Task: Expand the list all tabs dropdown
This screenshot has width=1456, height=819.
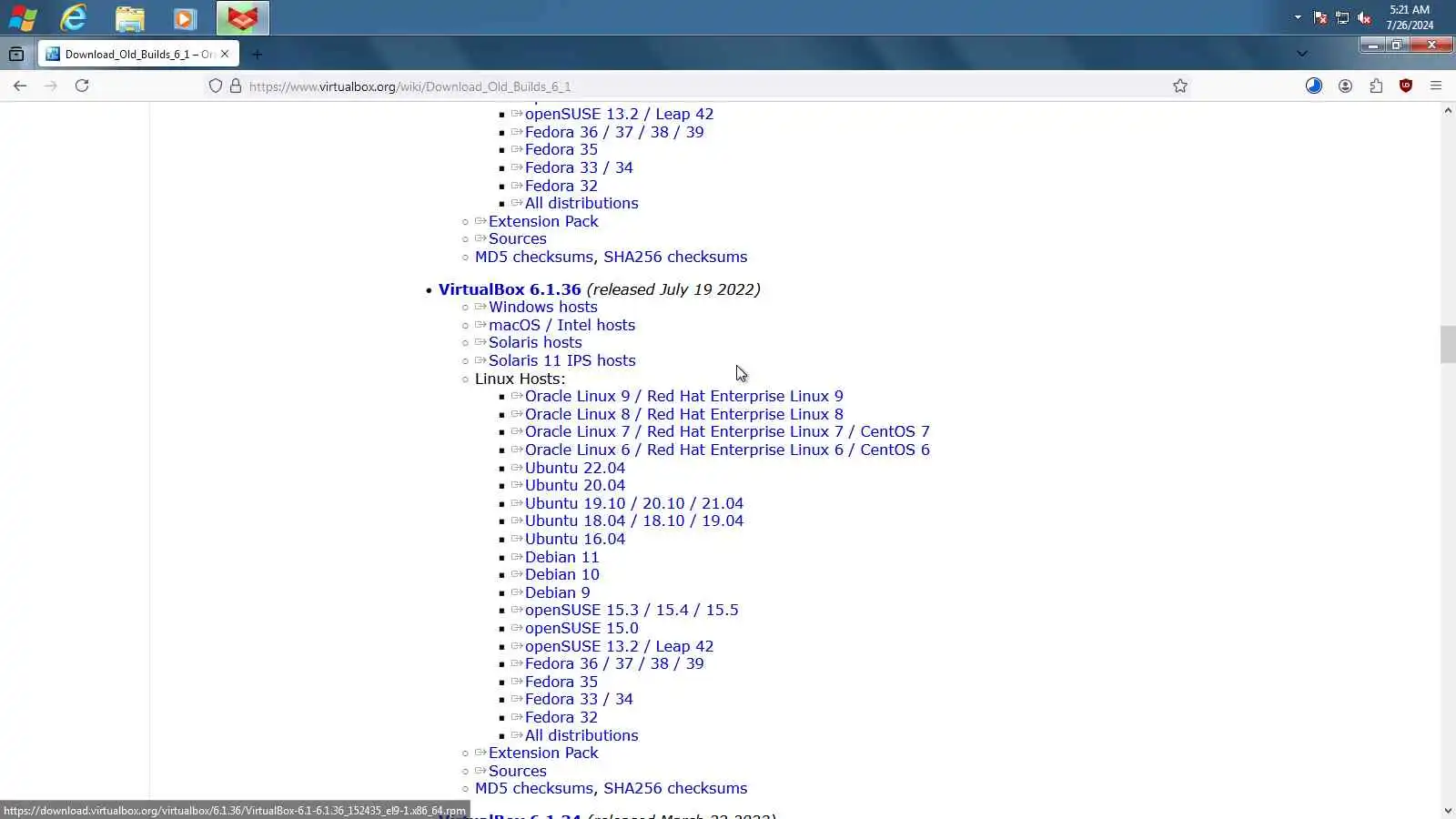Action: [x=1302, y=54]
